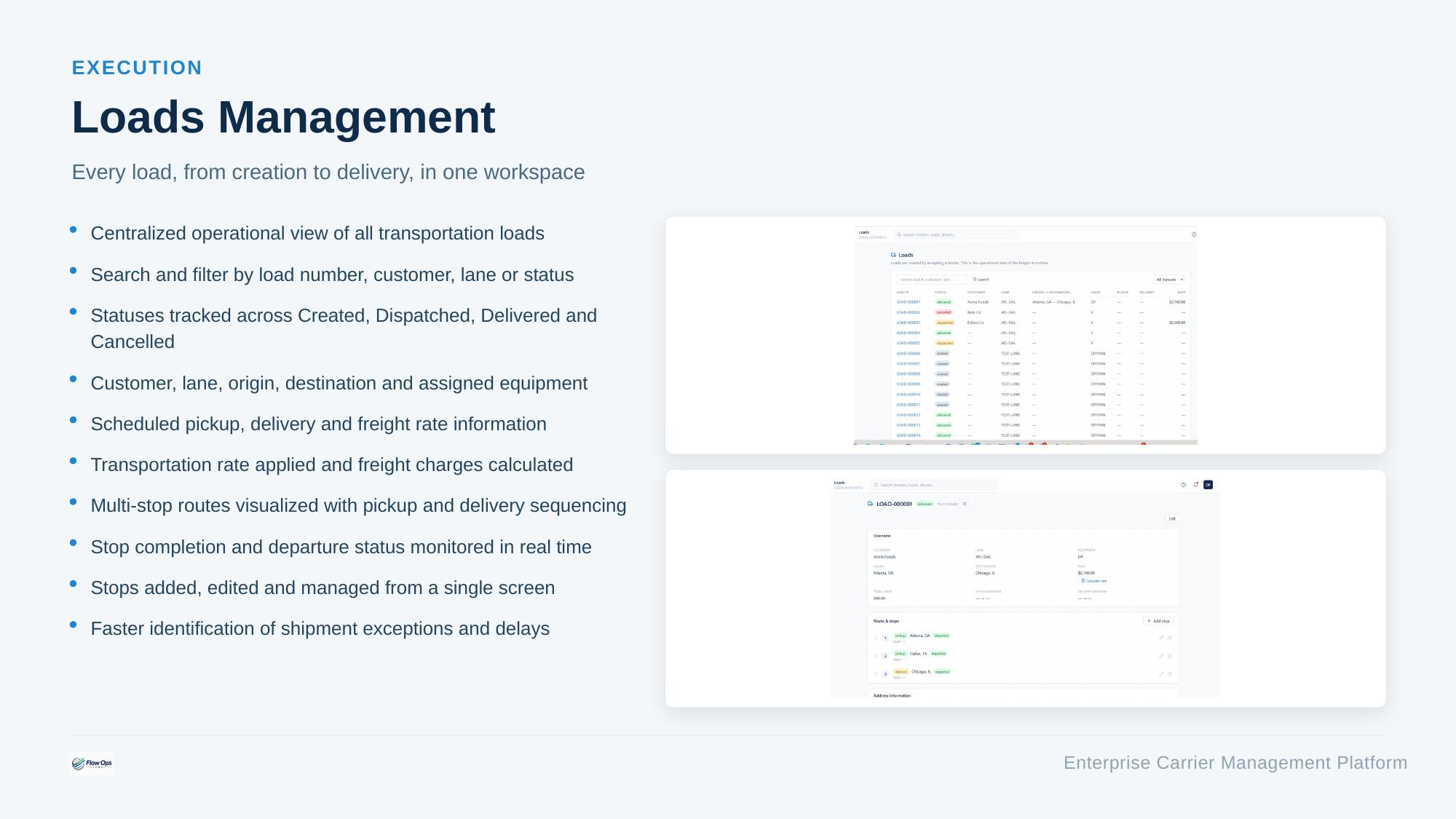Screen dimensions: 1456x819
Task: Open the All statuses filter dropdown
Action: pyautogui.click(x=1168, y=280)
